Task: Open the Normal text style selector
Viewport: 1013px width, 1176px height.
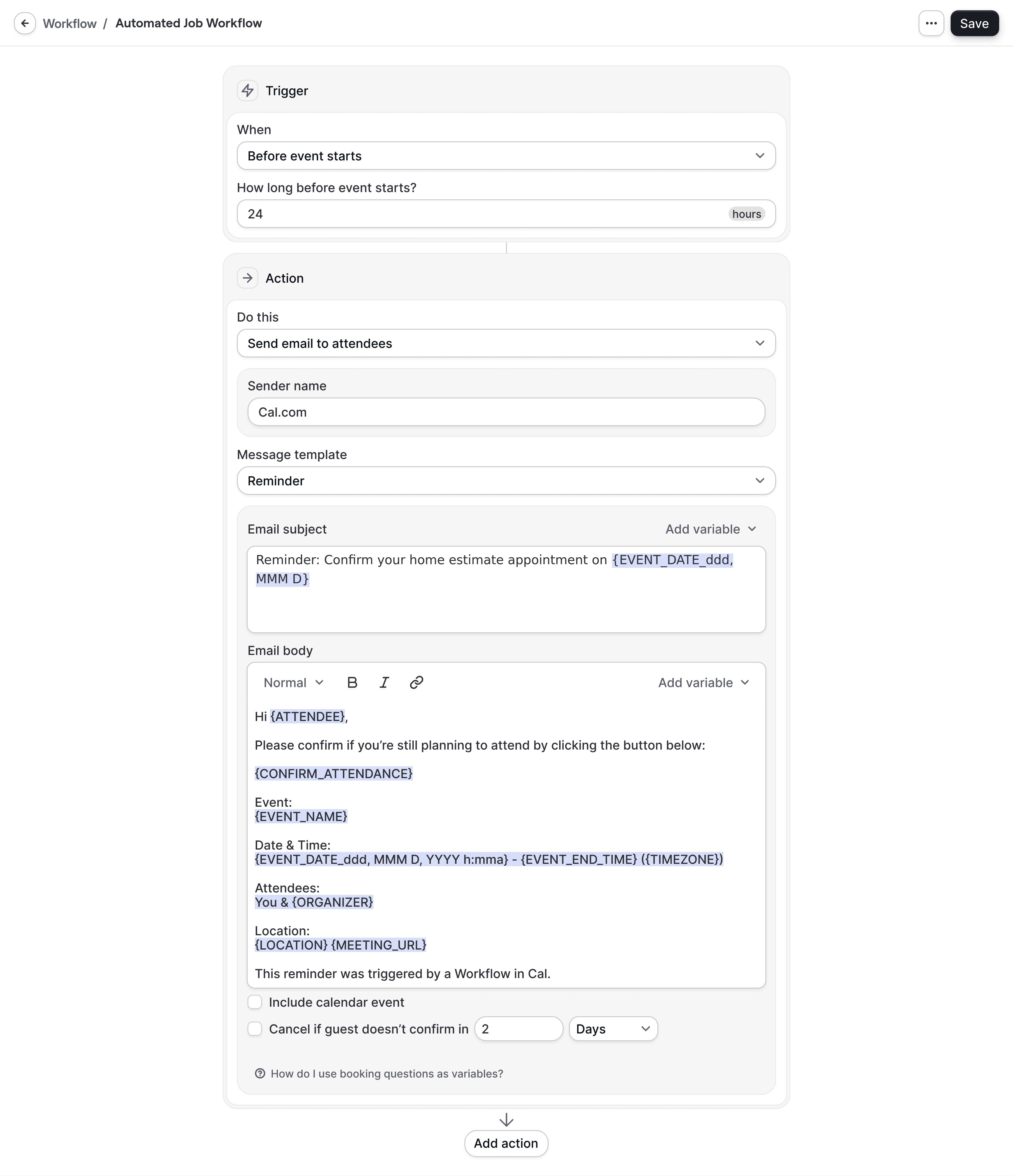Action: [292, 682]
